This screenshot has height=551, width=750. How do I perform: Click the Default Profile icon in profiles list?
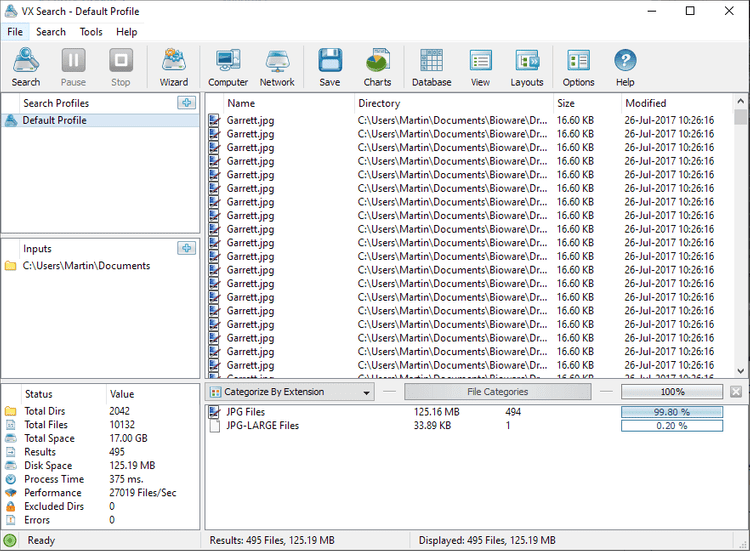(11, 121)
